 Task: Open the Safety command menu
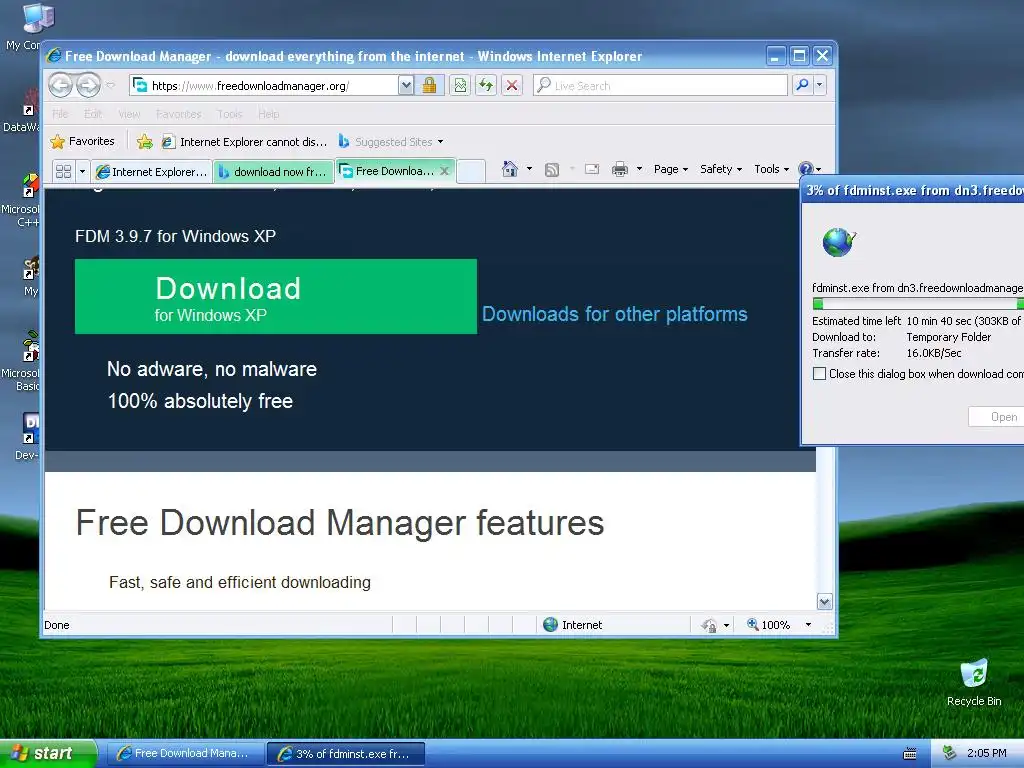pyautogui.click(x=721, y=169)
